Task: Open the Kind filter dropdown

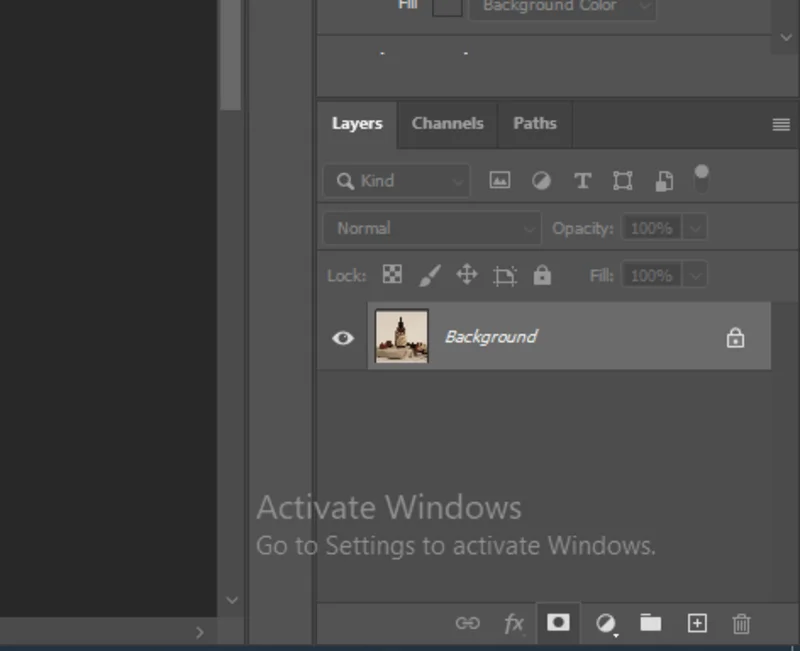Action: click(396, 181)
